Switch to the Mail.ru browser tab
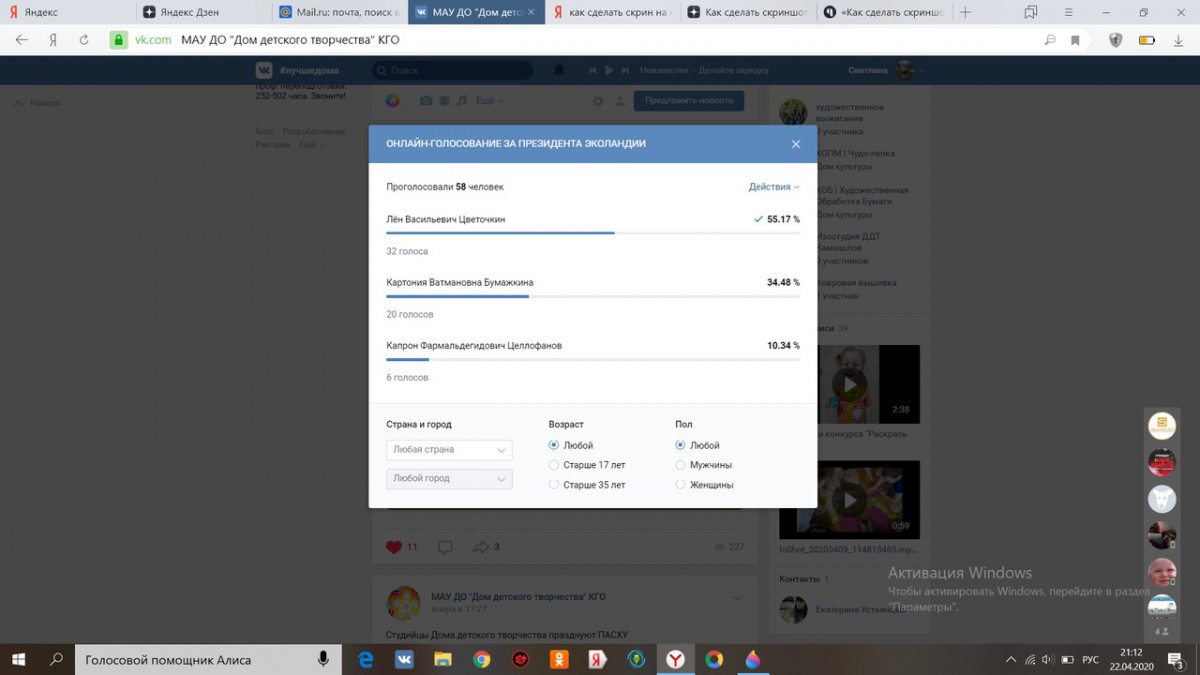1200x675 pixels. click(x=338, y=12)
